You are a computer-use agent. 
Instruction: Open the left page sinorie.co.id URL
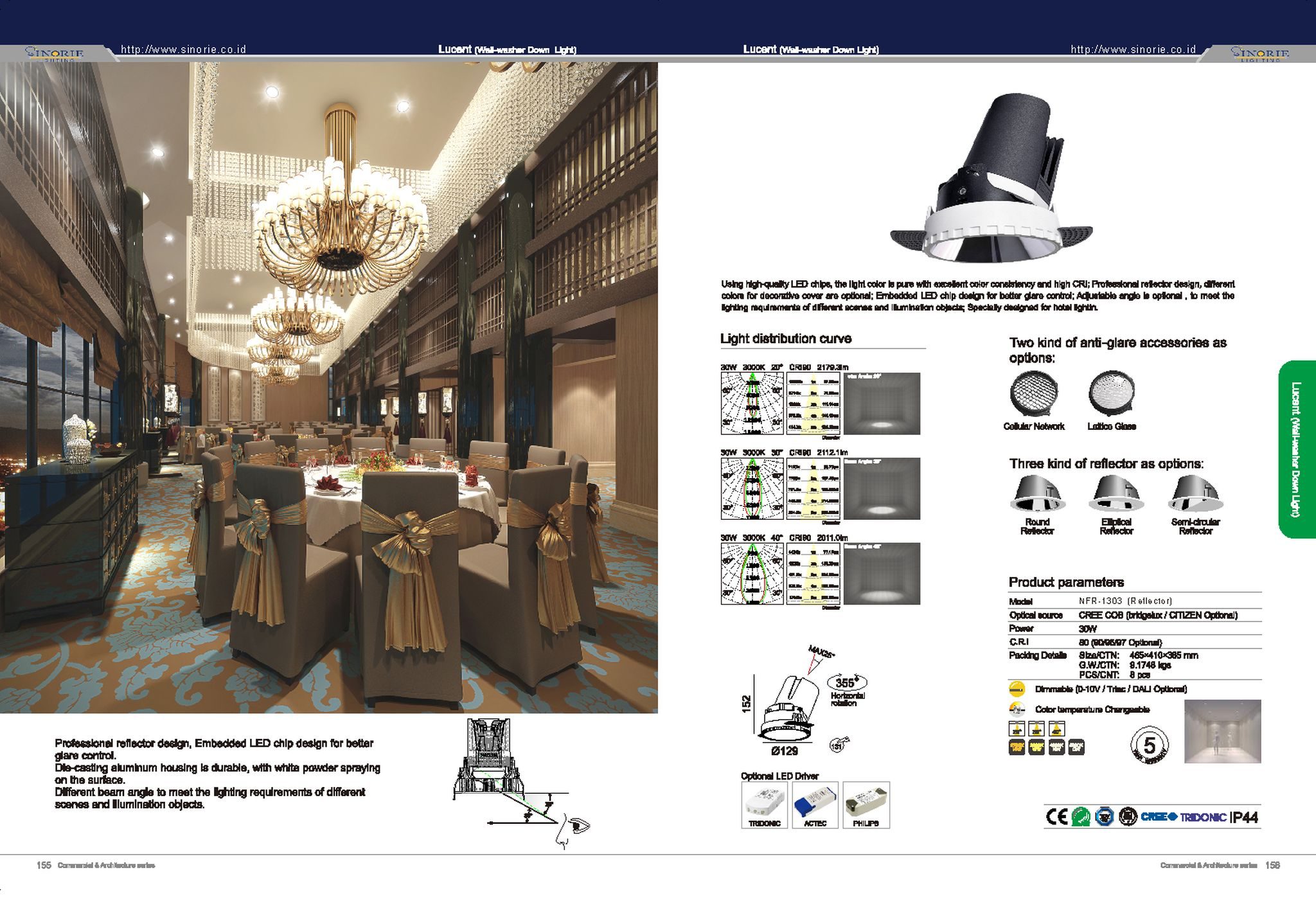point(184,49)
